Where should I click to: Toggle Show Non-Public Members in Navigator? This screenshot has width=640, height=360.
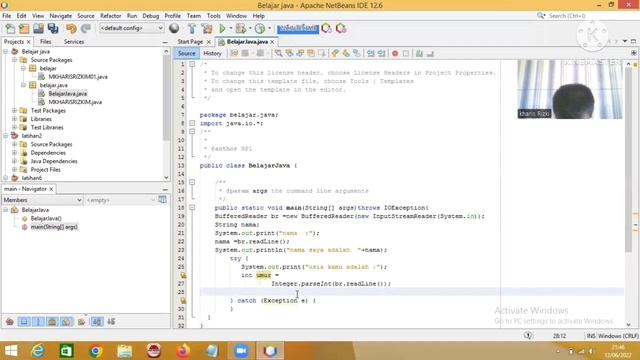(x=52, y=322)
